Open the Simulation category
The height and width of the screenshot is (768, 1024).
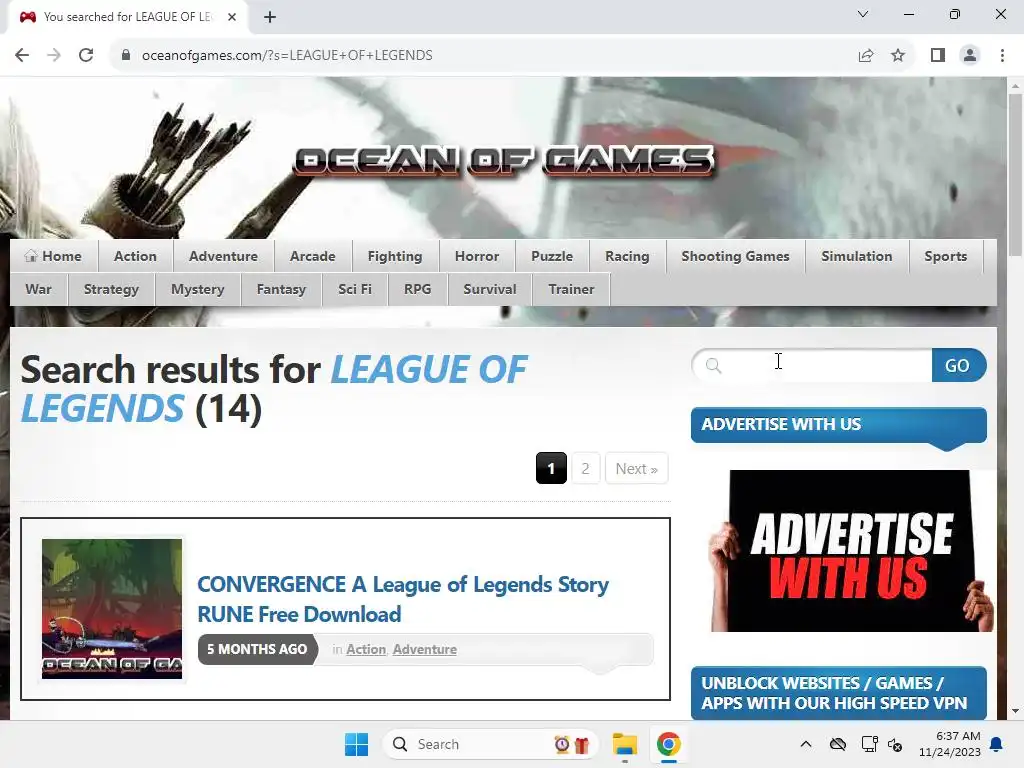coord(857,256)
